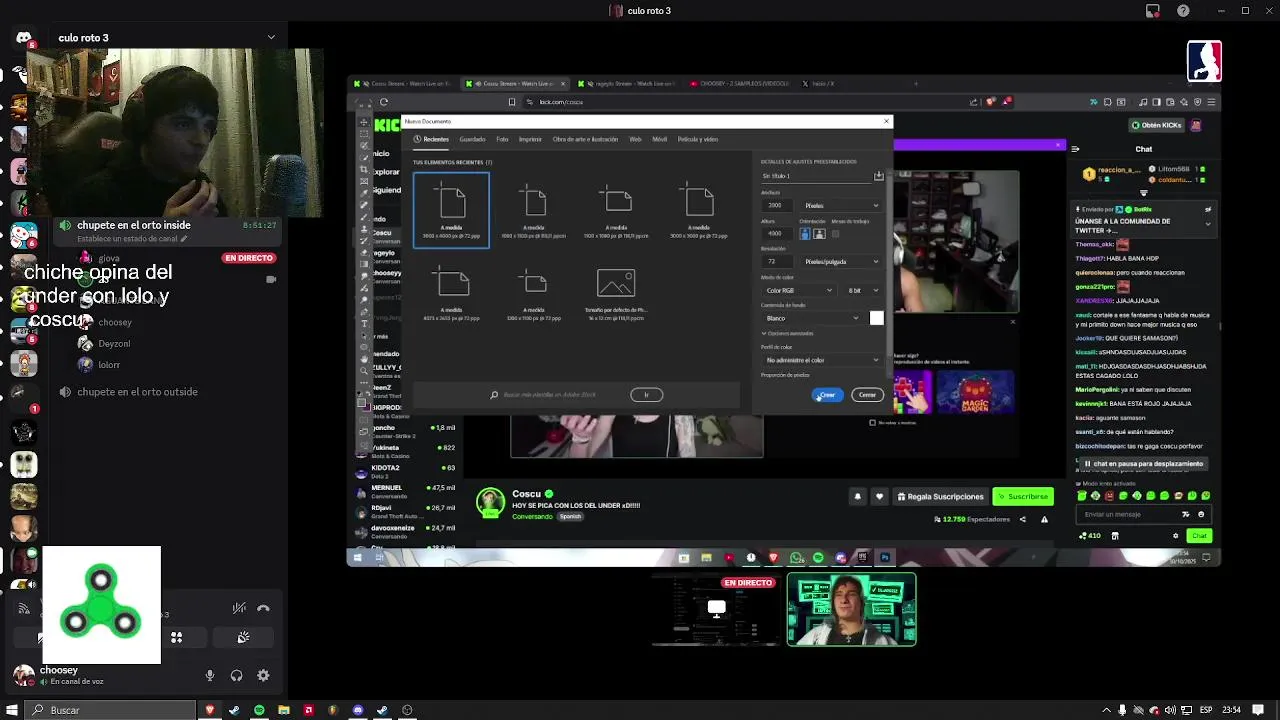Toggle noise suppression in voice panel
The image size is (1280, 720).
239,608
